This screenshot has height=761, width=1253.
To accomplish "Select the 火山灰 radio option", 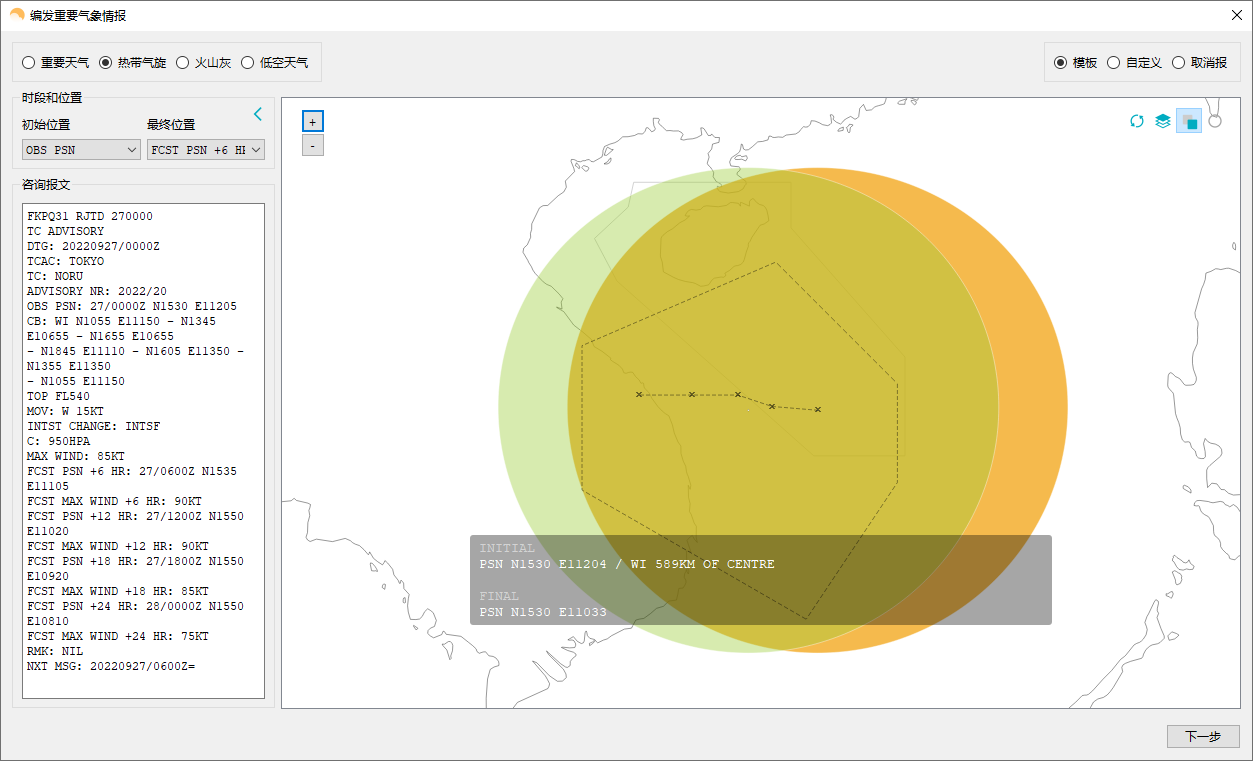I will (204, 62).
